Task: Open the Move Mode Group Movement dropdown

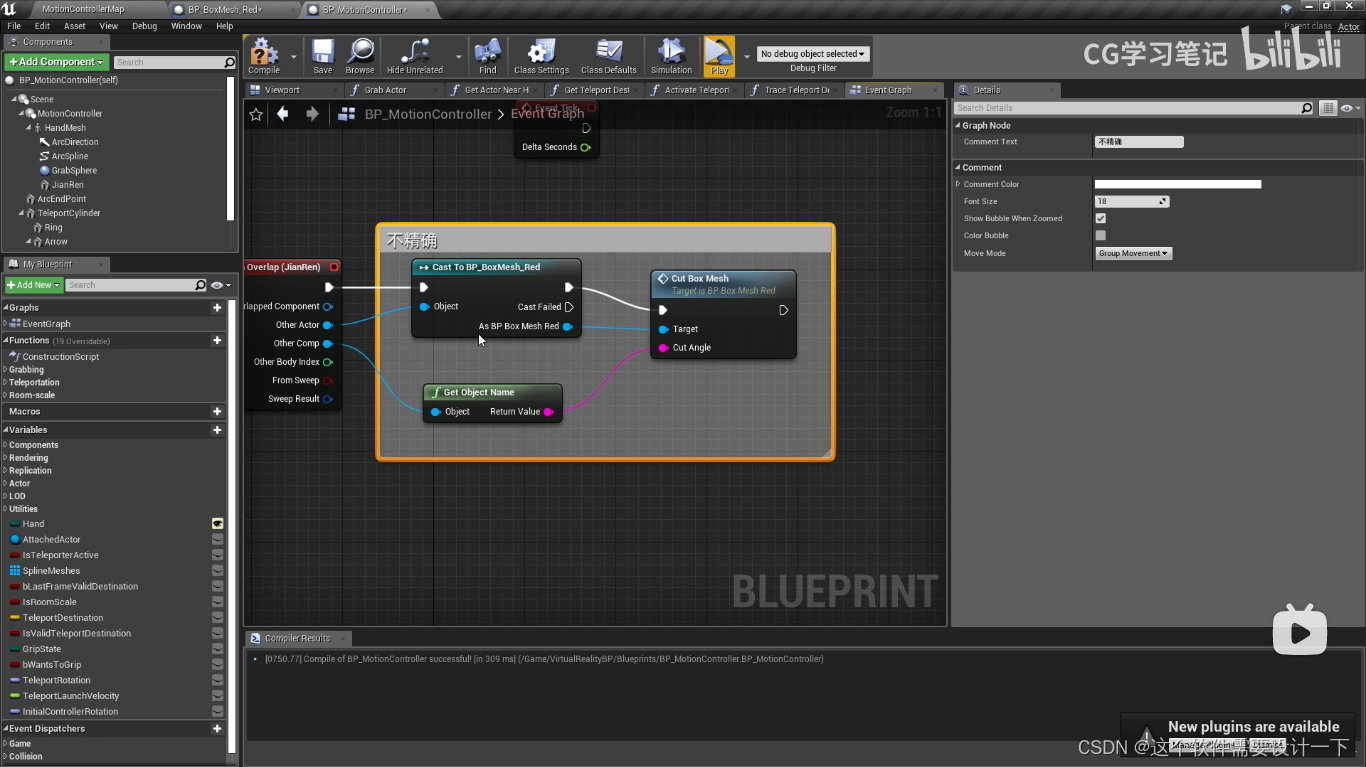Action: 1133,253
